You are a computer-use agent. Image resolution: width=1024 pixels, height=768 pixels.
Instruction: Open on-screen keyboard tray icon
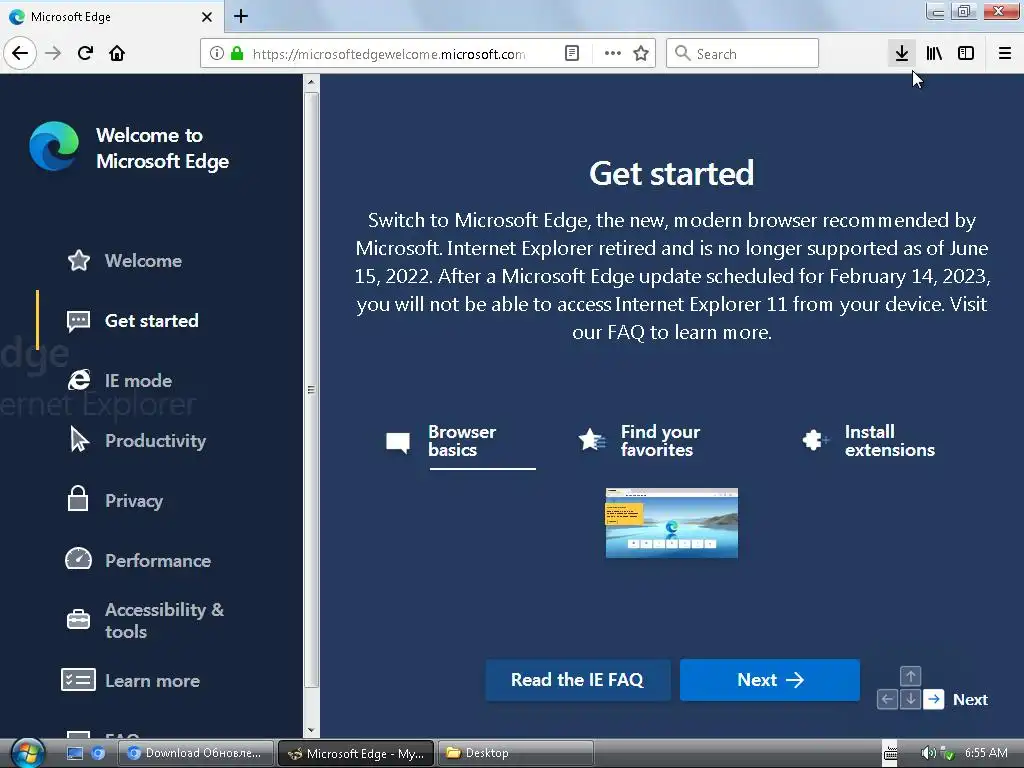tap(891, 753)
